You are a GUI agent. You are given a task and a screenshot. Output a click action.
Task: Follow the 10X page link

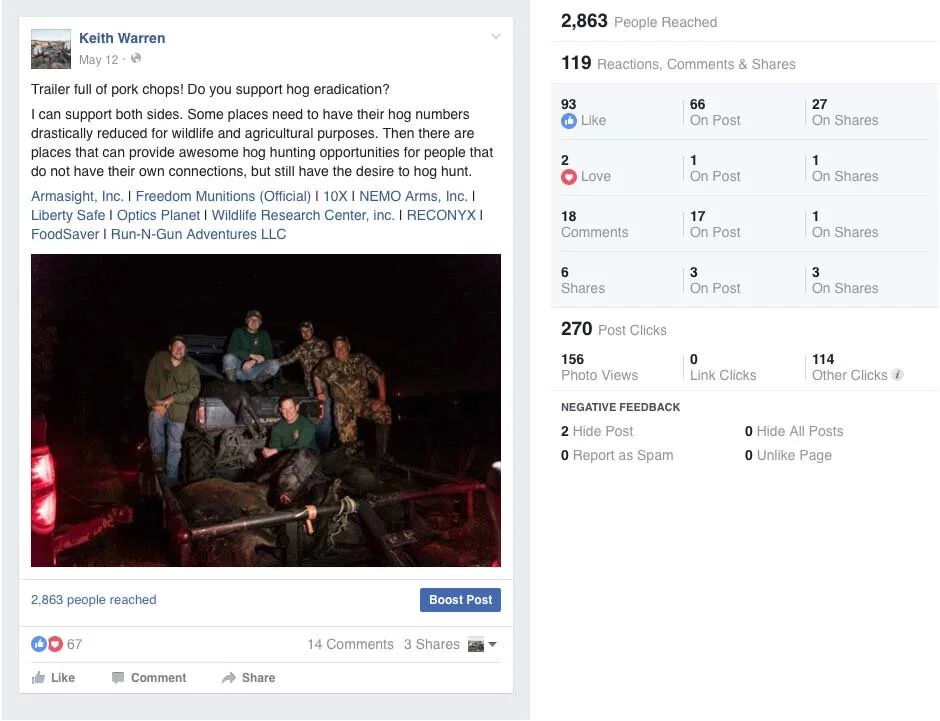click(335, 197)
